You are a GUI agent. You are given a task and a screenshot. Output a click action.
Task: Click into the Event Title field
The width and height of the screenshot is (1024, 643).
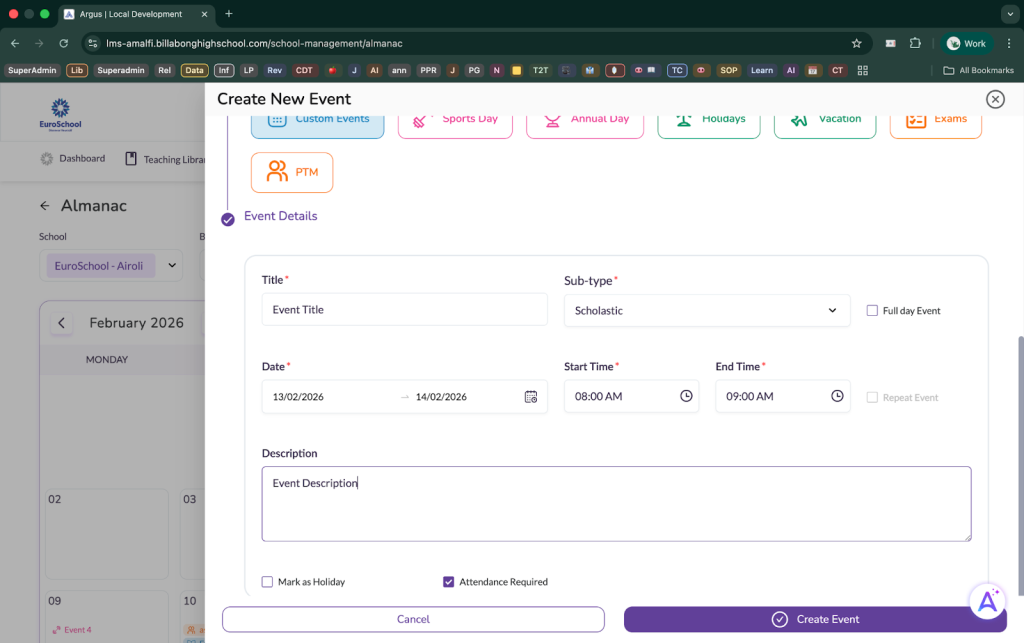coord(404,310)
